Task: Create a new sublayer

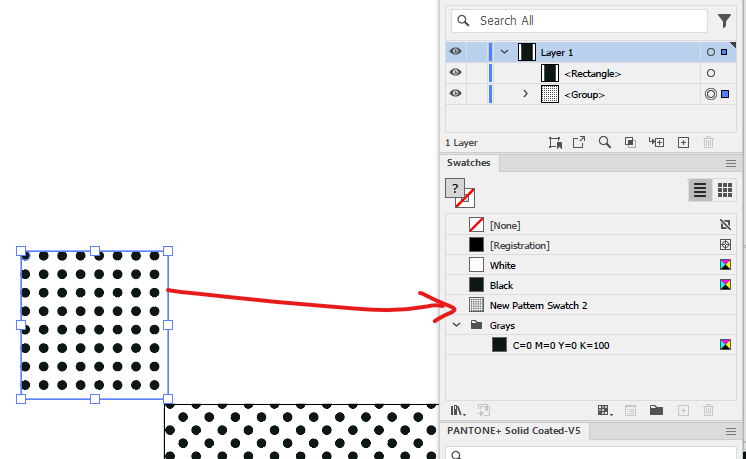Action: (657, 142)
